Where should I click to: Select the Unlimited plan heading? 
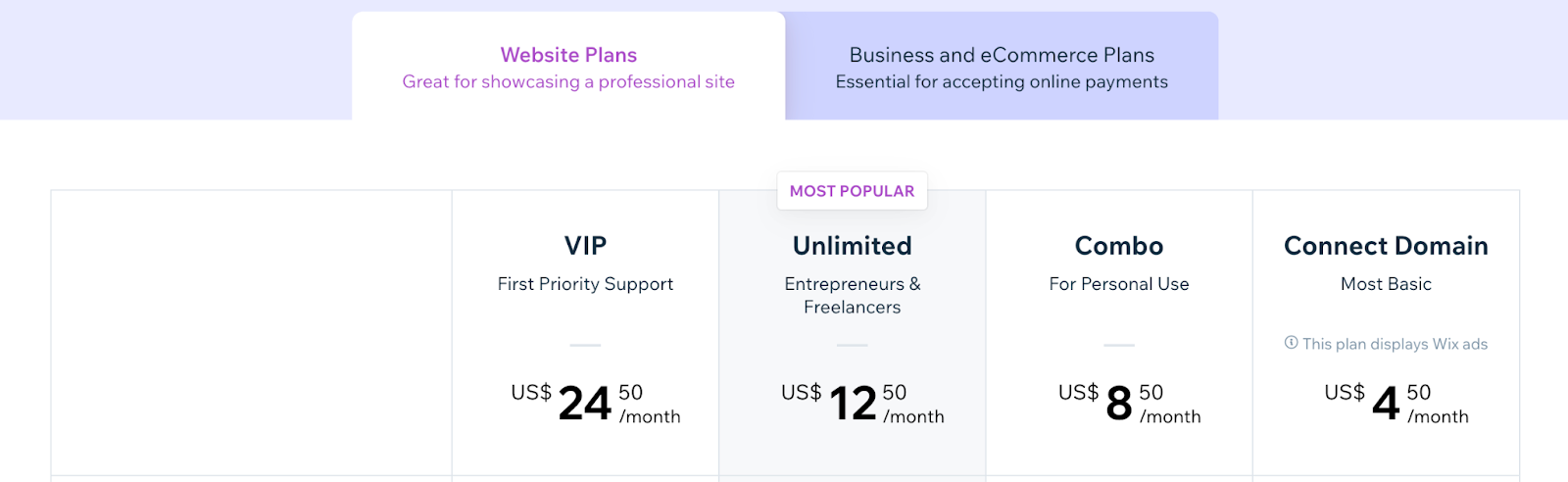853,246
